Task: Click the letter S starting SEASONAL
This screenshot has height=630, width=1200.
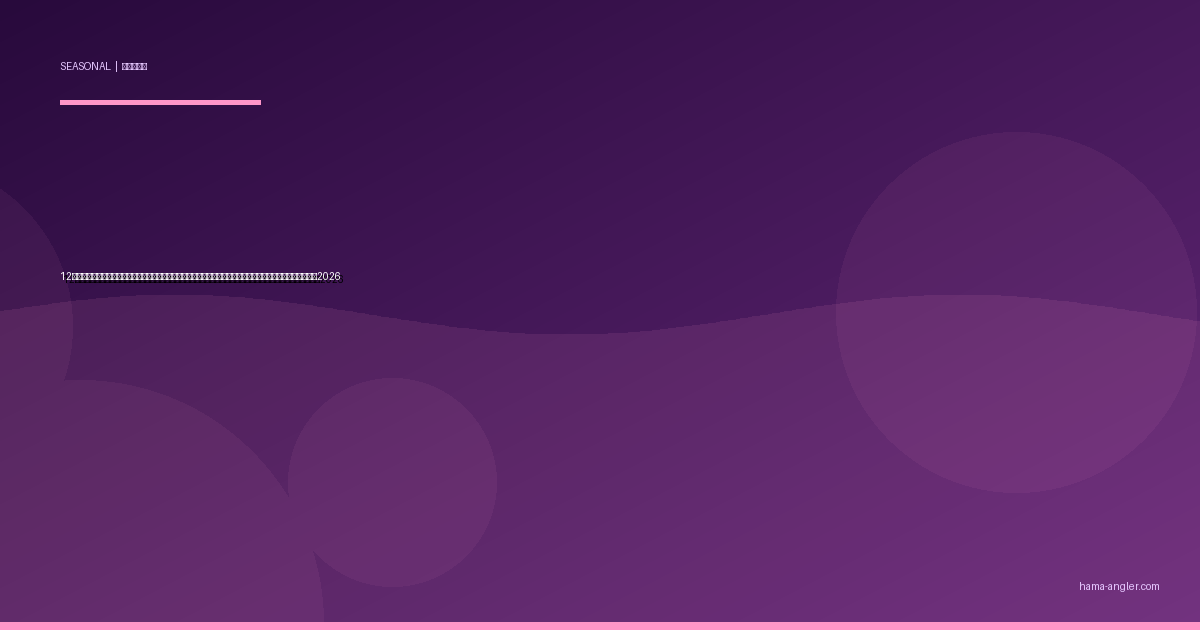Action: tap(63, 67)
